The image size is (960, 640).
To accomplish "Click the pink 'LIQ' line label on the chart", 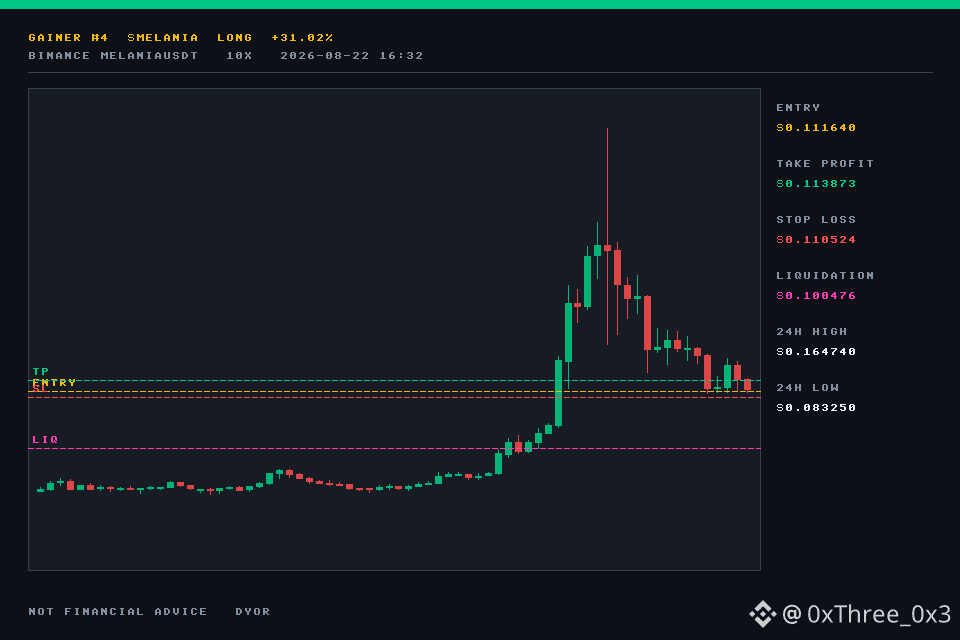I will click(45, 440).
